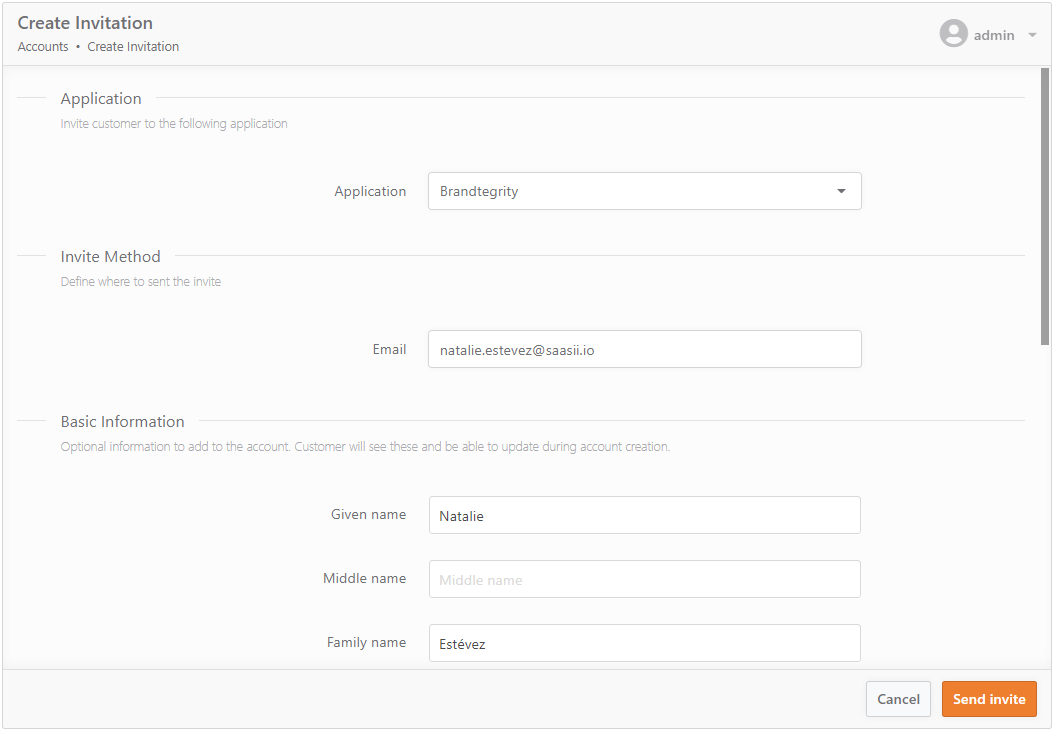The image size is (1054, 731).
Task: Click 'Invite customer to the following application' text
Action: coord(174,124)
